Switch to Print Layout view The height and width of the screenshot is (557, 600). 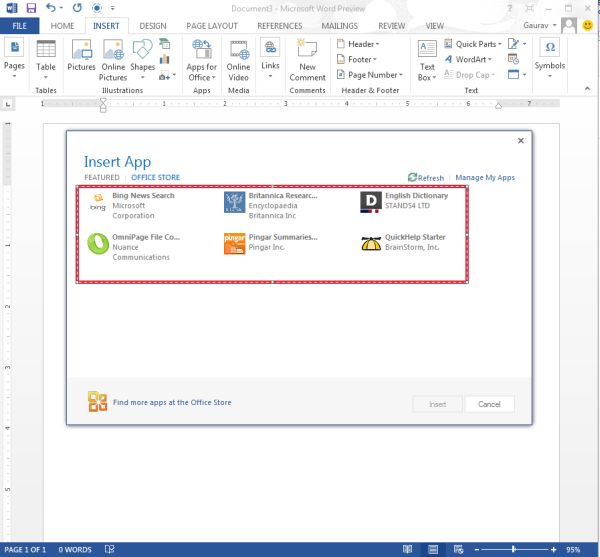[x=433, y=549]
